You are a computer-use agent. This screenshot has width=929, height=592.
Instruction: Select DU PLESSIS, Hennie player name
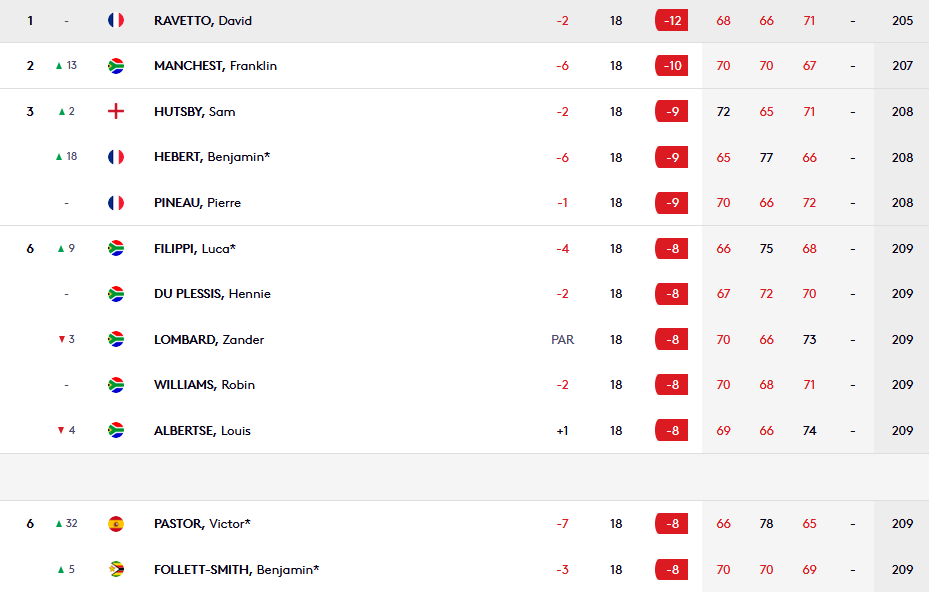click(212, 294)
